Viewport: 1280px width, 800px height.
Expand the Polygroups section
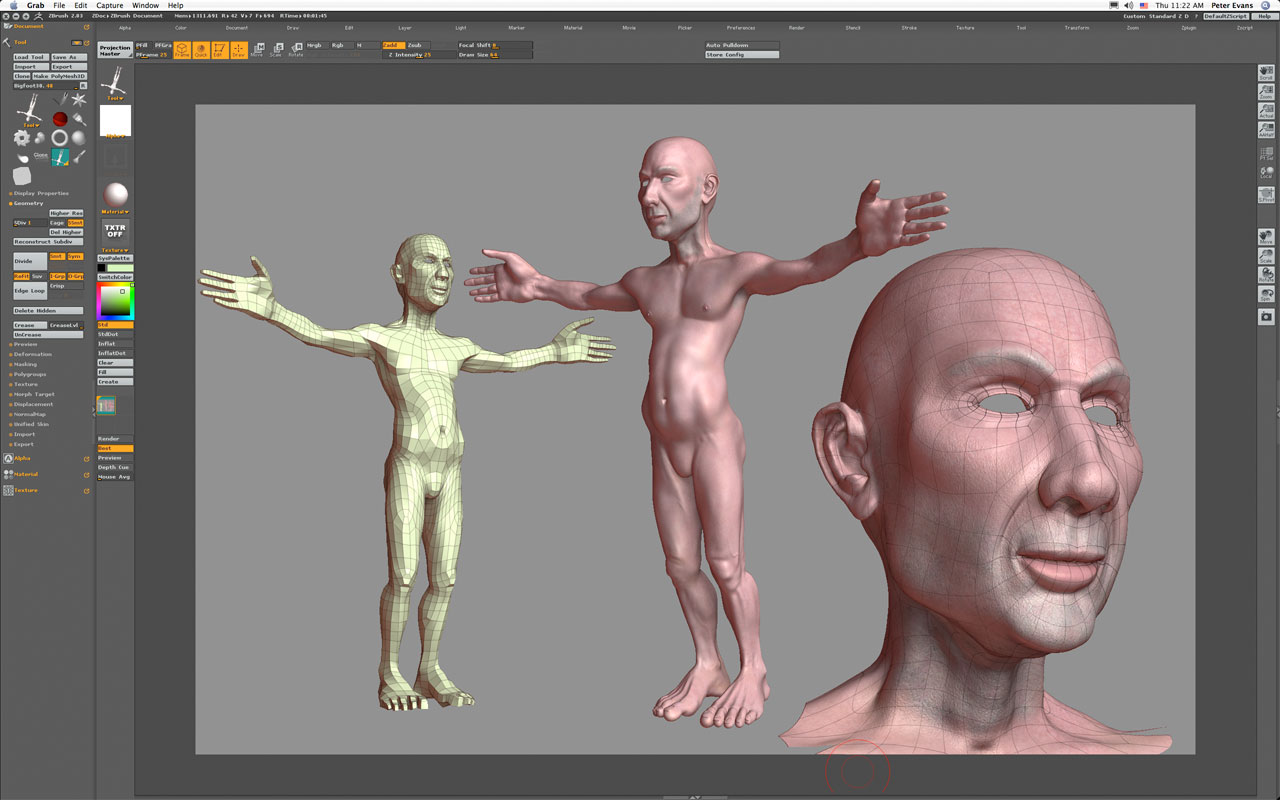point(29,374)
